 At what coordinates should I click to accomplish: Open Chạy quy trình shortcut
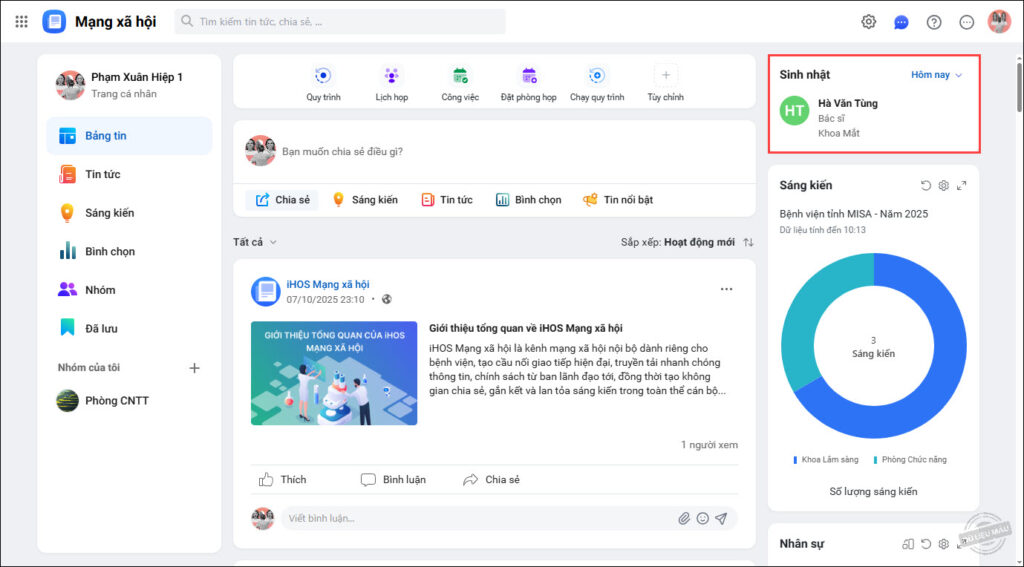pyautogui.click(x=597, y=84)
